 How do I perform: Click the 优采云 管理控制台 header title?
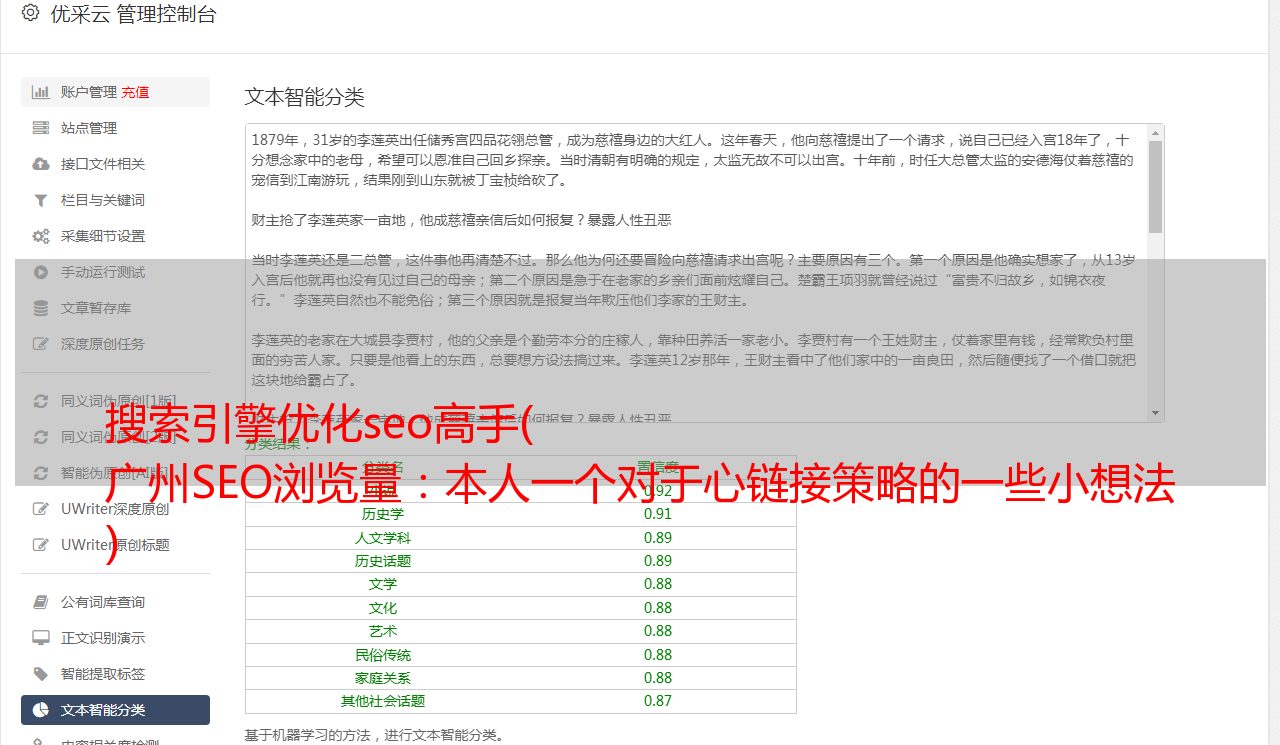pyautogui.click(x=133, y=14)
